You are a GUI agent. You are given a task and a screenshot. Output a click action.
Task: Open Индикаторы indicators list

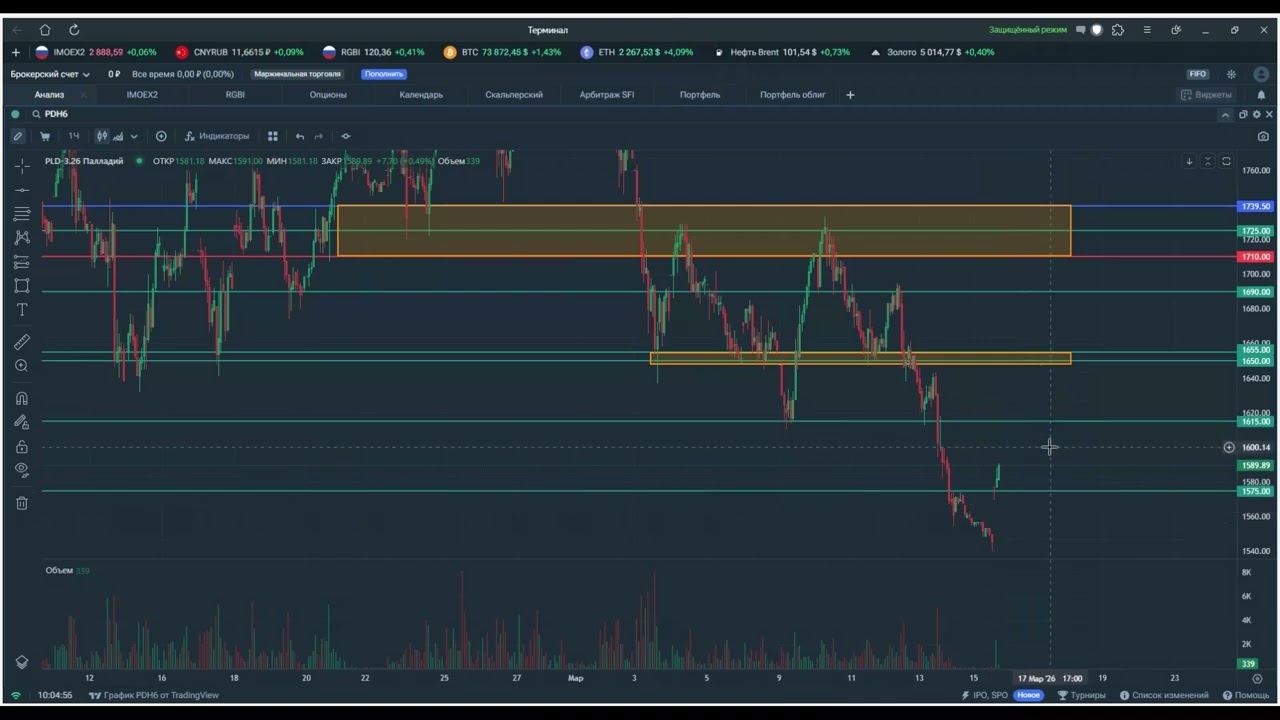click(216, 136)
